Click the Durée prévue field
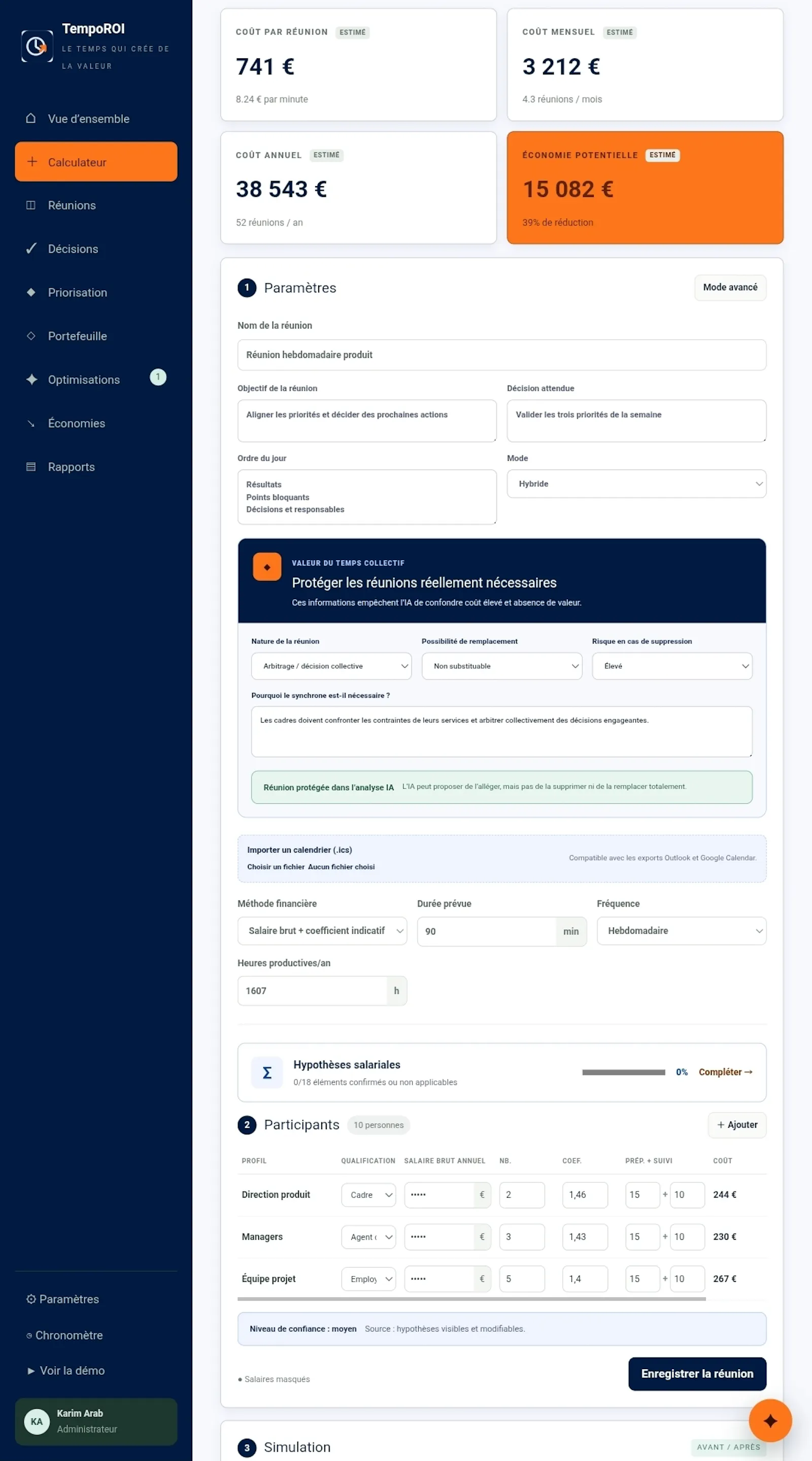The width and height of the screenshot is (812, 1461). point(487,931)
